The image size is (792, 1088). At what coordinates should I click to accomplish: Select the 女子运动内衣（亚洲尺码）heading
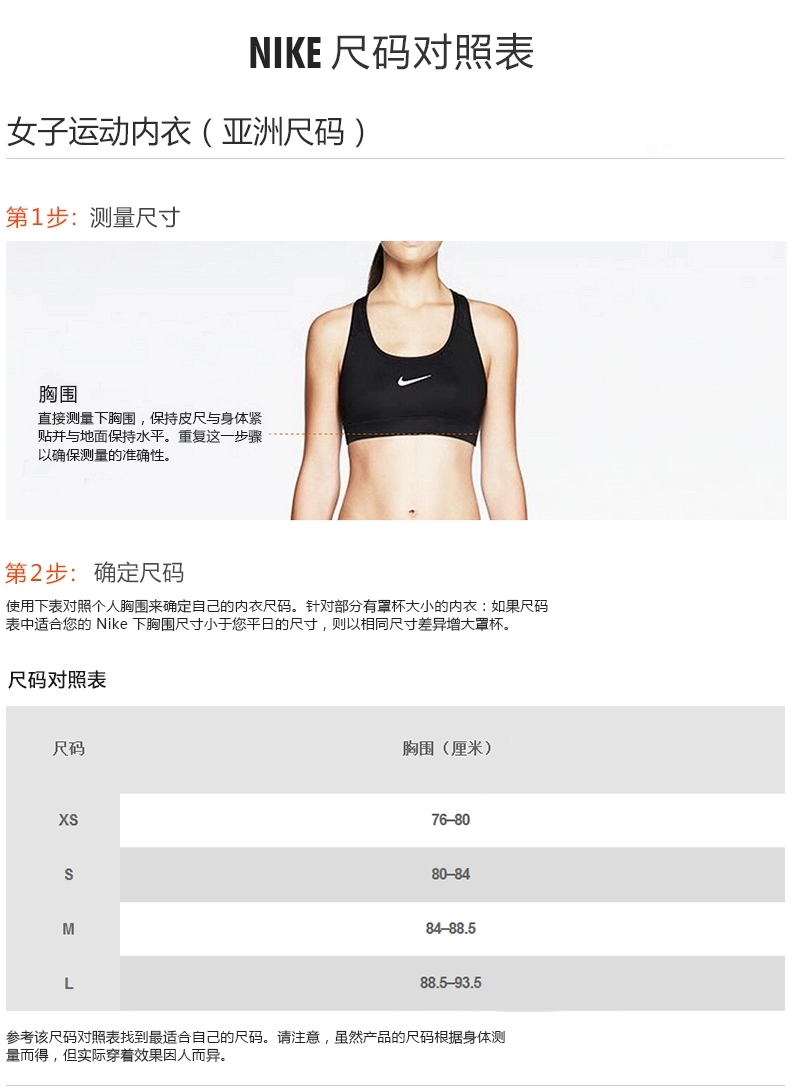tap(187, 131)
